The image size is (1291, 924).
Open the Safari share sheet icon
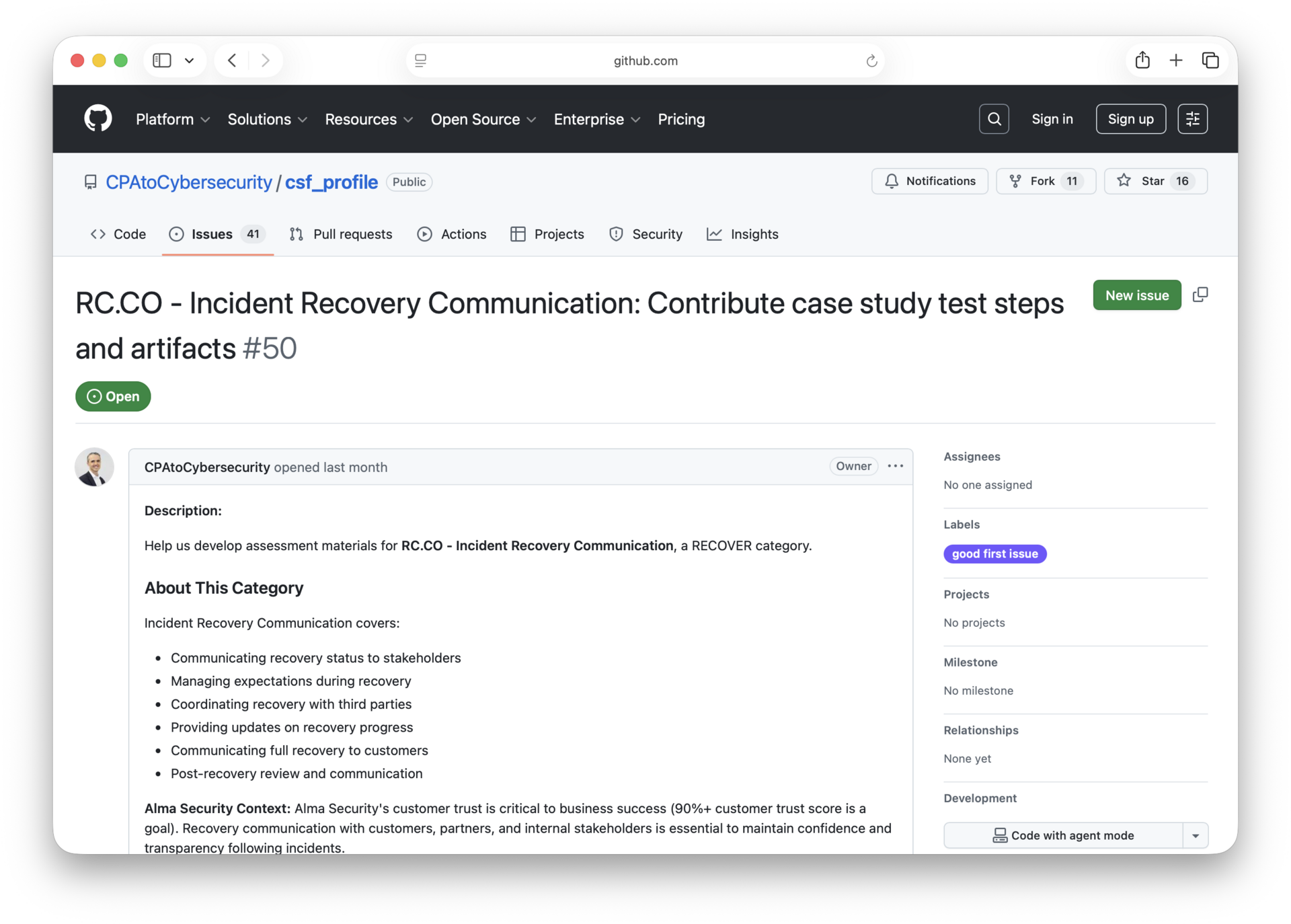coord(1142,60)
